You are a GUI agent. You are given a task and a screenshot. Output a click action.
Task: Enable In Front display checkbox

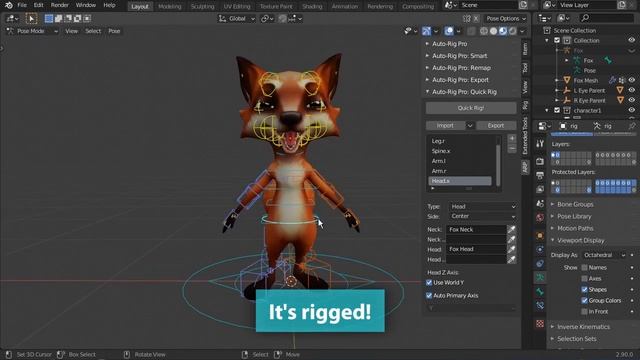[x=584, y=311]
